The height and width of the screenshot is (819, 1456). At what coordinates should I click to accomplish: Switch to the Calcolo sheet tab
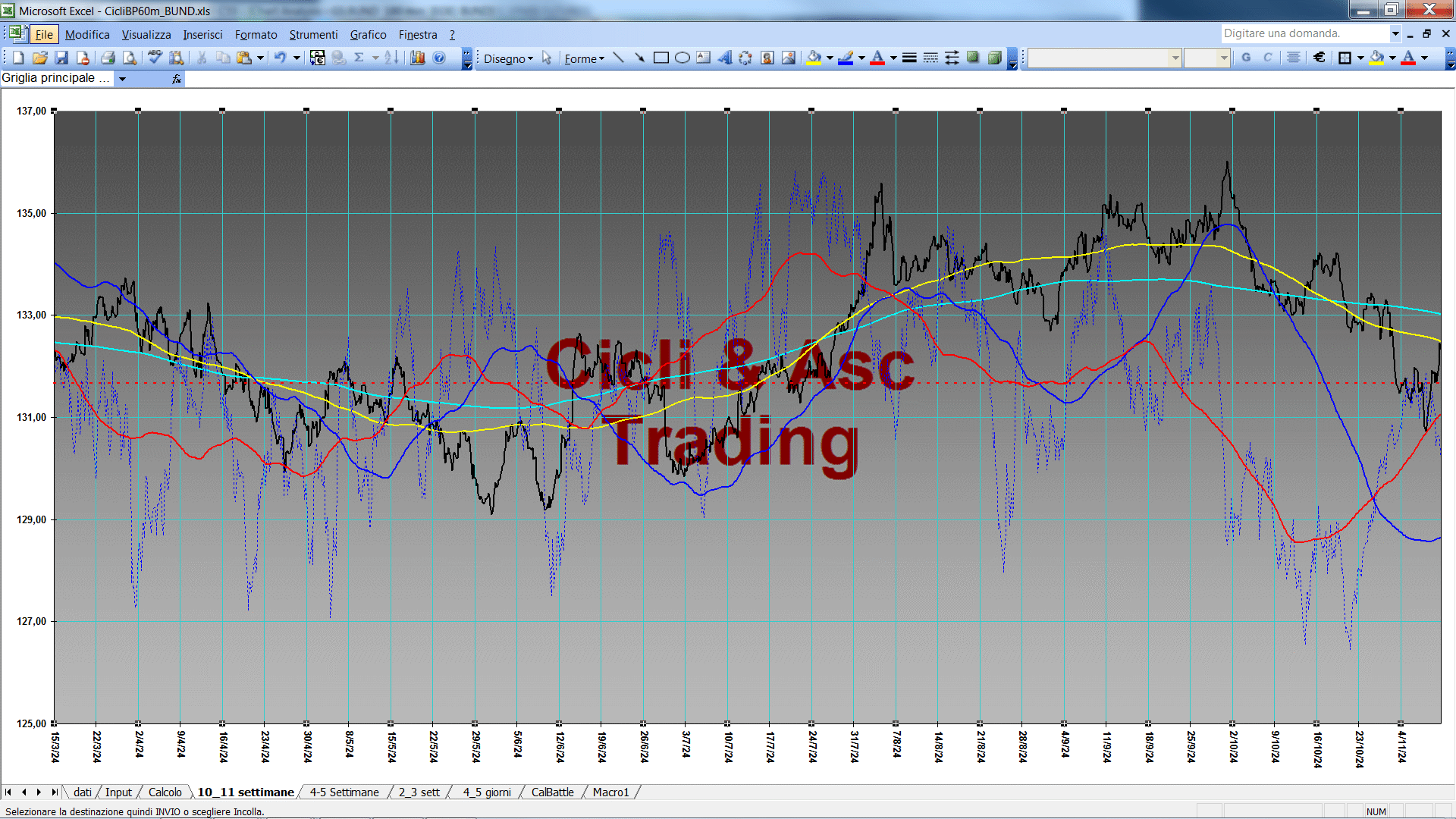click(165, 792)
